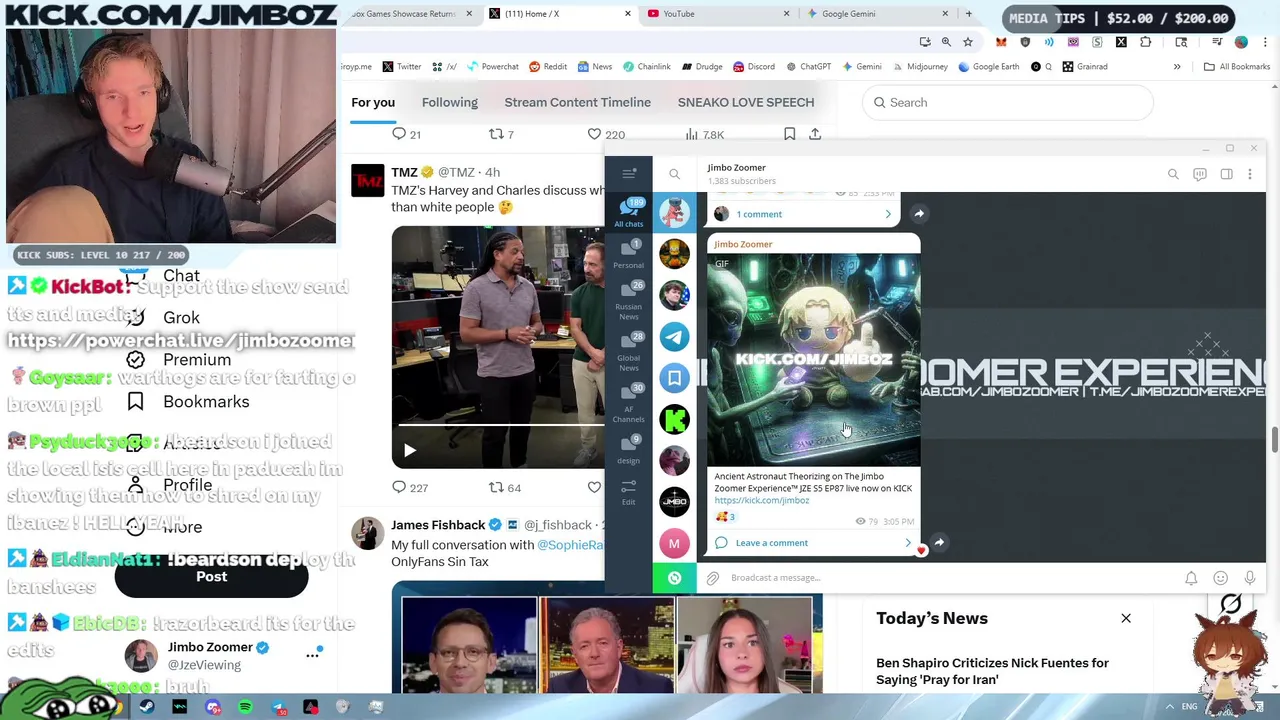Reply to the TMZ tweet with 227 replies
The width and height of the screenshot is (1280, 720).
(409, 487)
